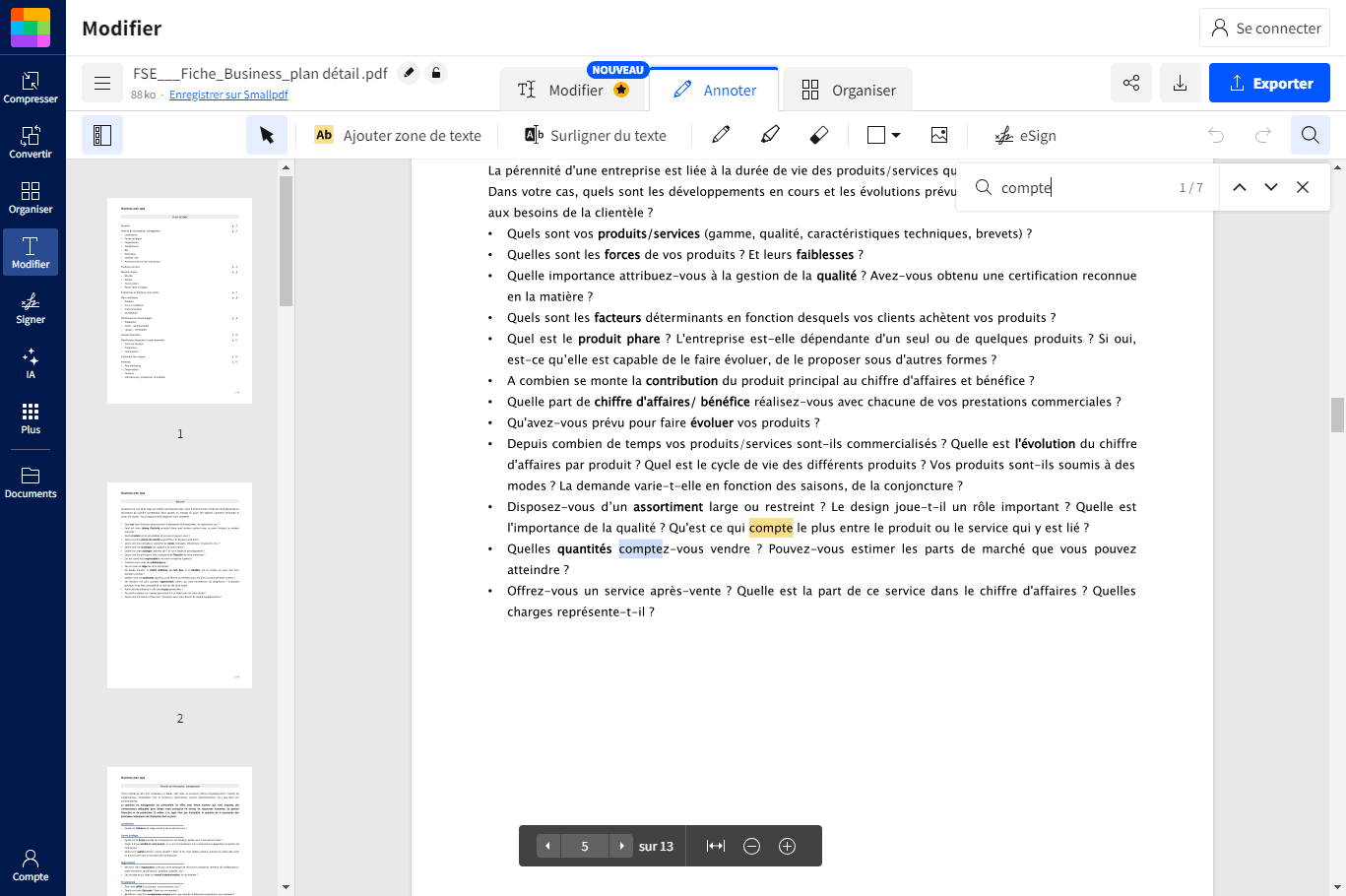
Task: Select the eraser tool
Action: point(818,135)
